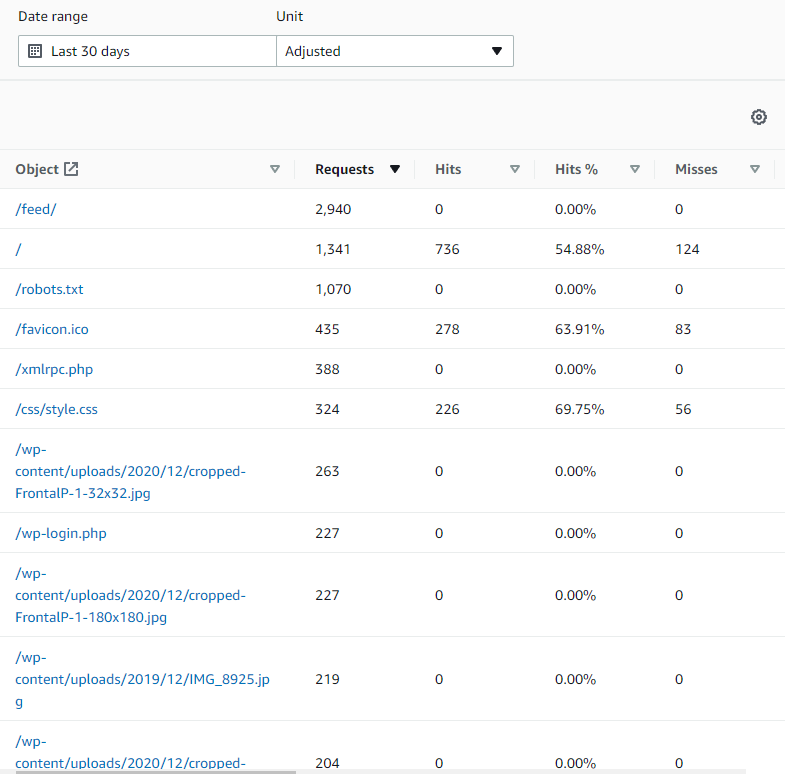Image resolution: width=785 pixels, height=774 pixels.
Task: Select the 736 hits value
Action: coord(447,249)
